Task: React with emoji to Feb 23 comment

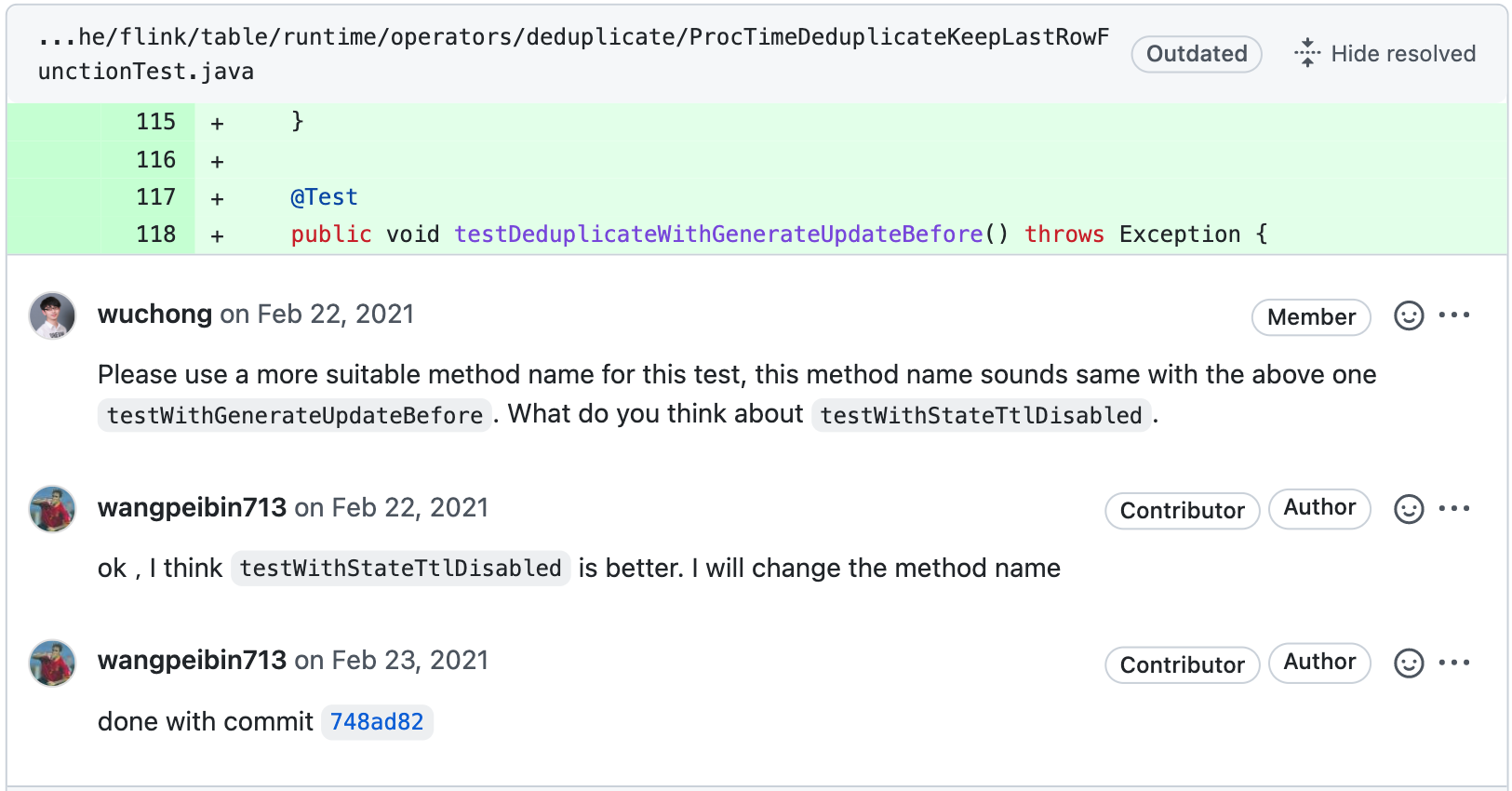Action: (1409, 664)
